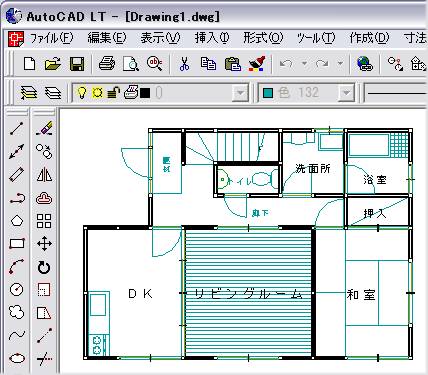Cut with the scissors icon
The height and width of the screenshot is (375, 428).
point(184,64)
